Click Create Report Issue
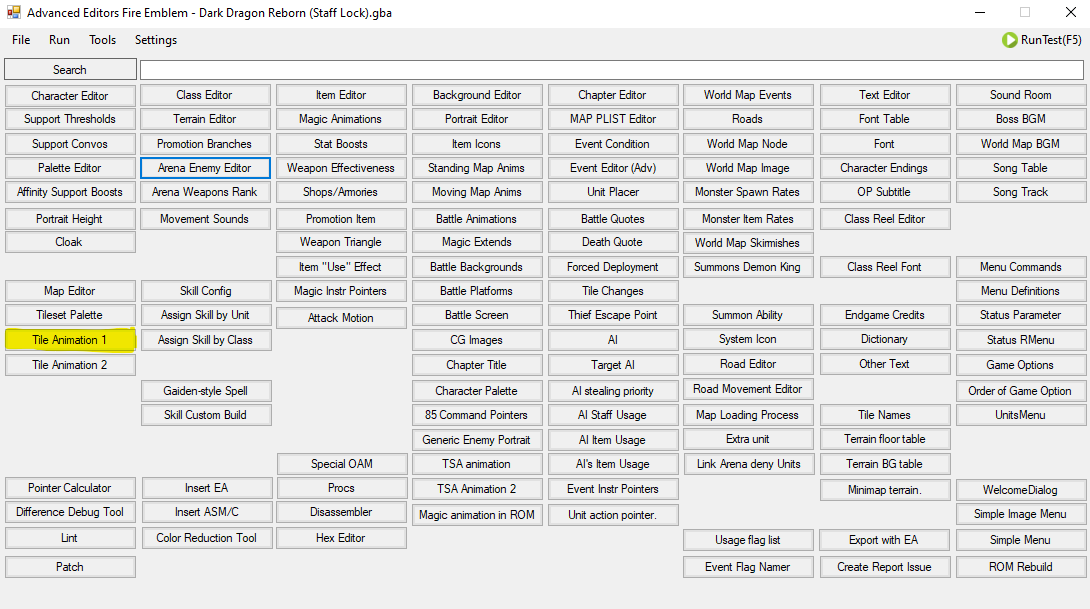Image resolution: width=1090 pixels, height=609 pixels. tap(884, 567)
